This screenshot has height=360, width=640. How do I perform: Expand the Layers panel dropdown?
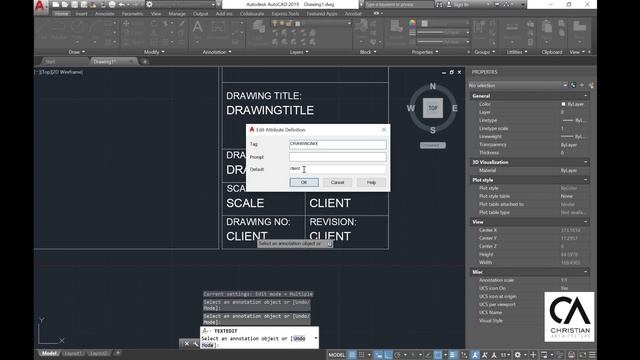pos(299,52)
